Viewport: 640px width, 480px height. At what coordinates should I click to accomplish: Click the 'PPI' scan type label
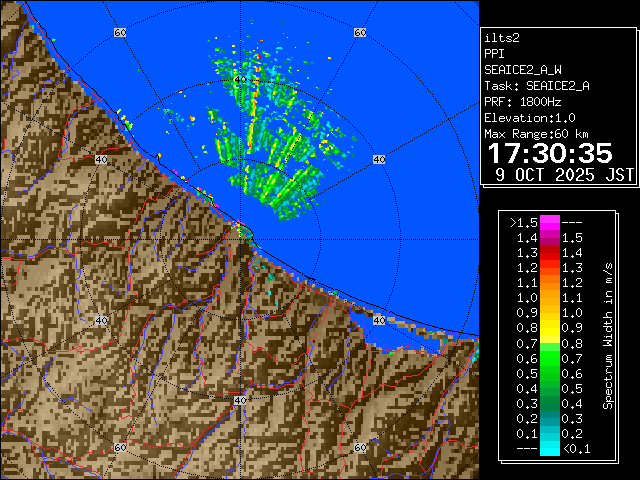coord(494,54)
